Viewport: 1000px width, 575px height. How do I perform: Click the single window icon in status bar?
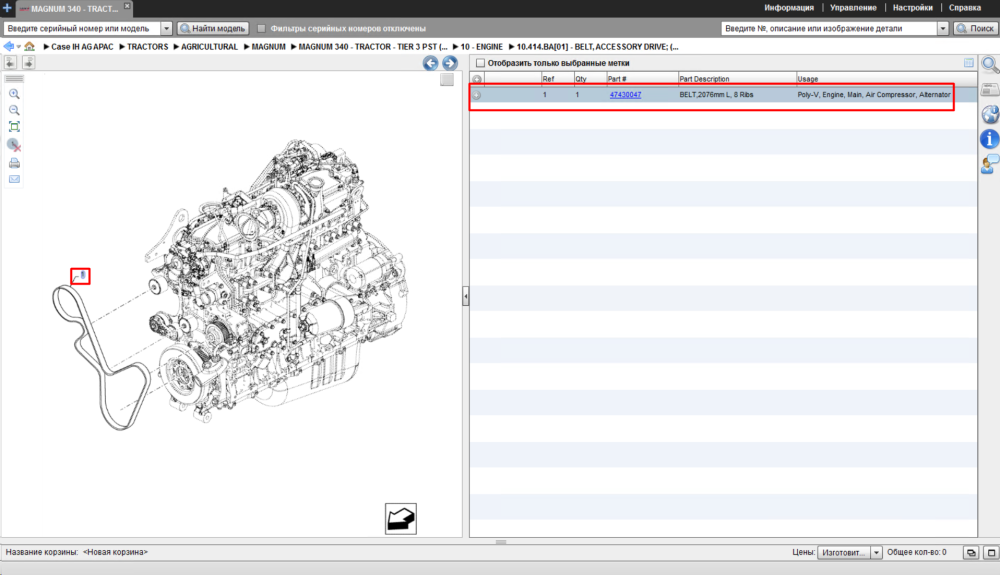point(991,553)
